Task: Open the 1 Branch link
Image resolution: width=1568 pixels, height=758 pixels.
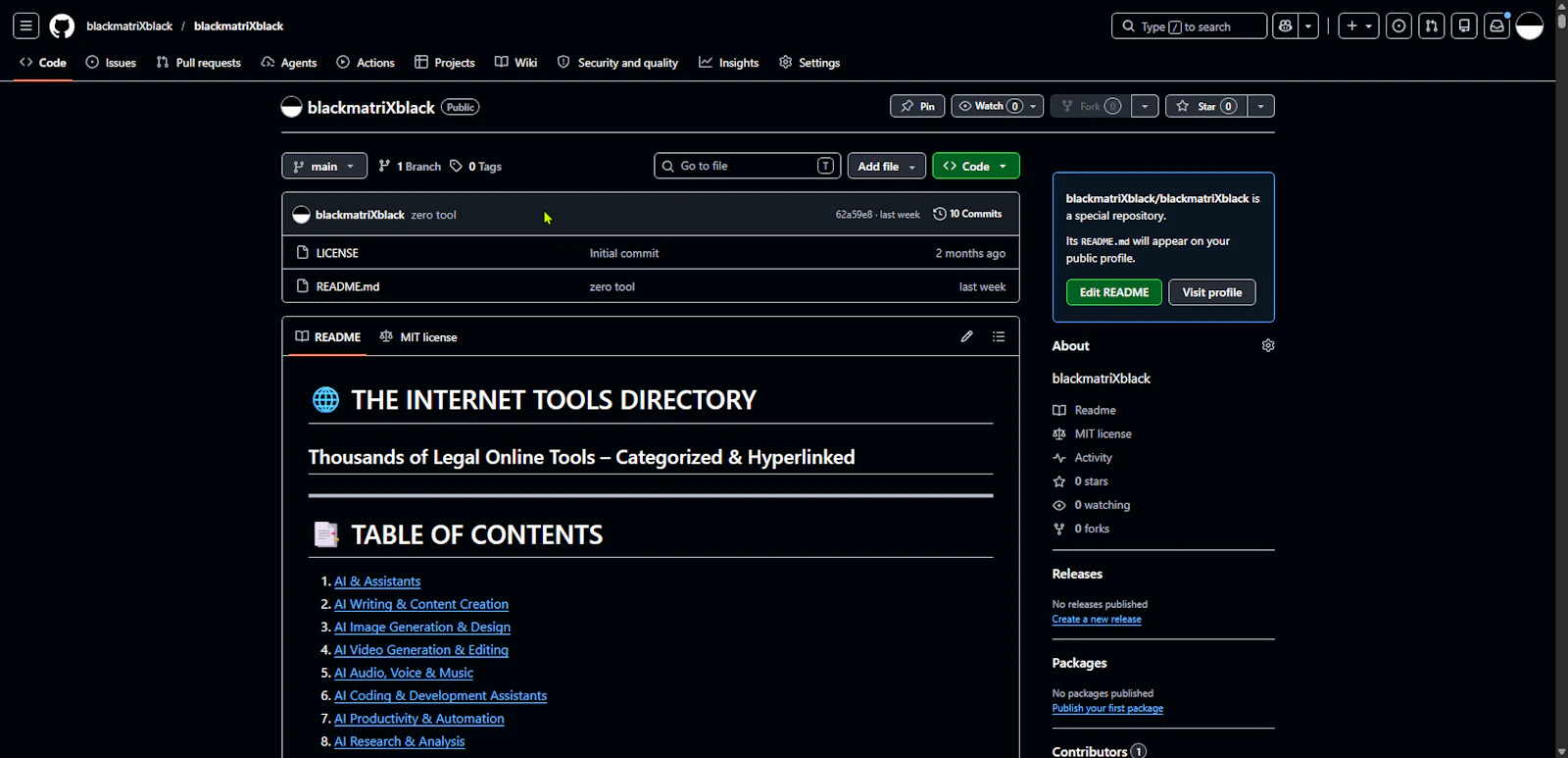Action: point(410,167)
